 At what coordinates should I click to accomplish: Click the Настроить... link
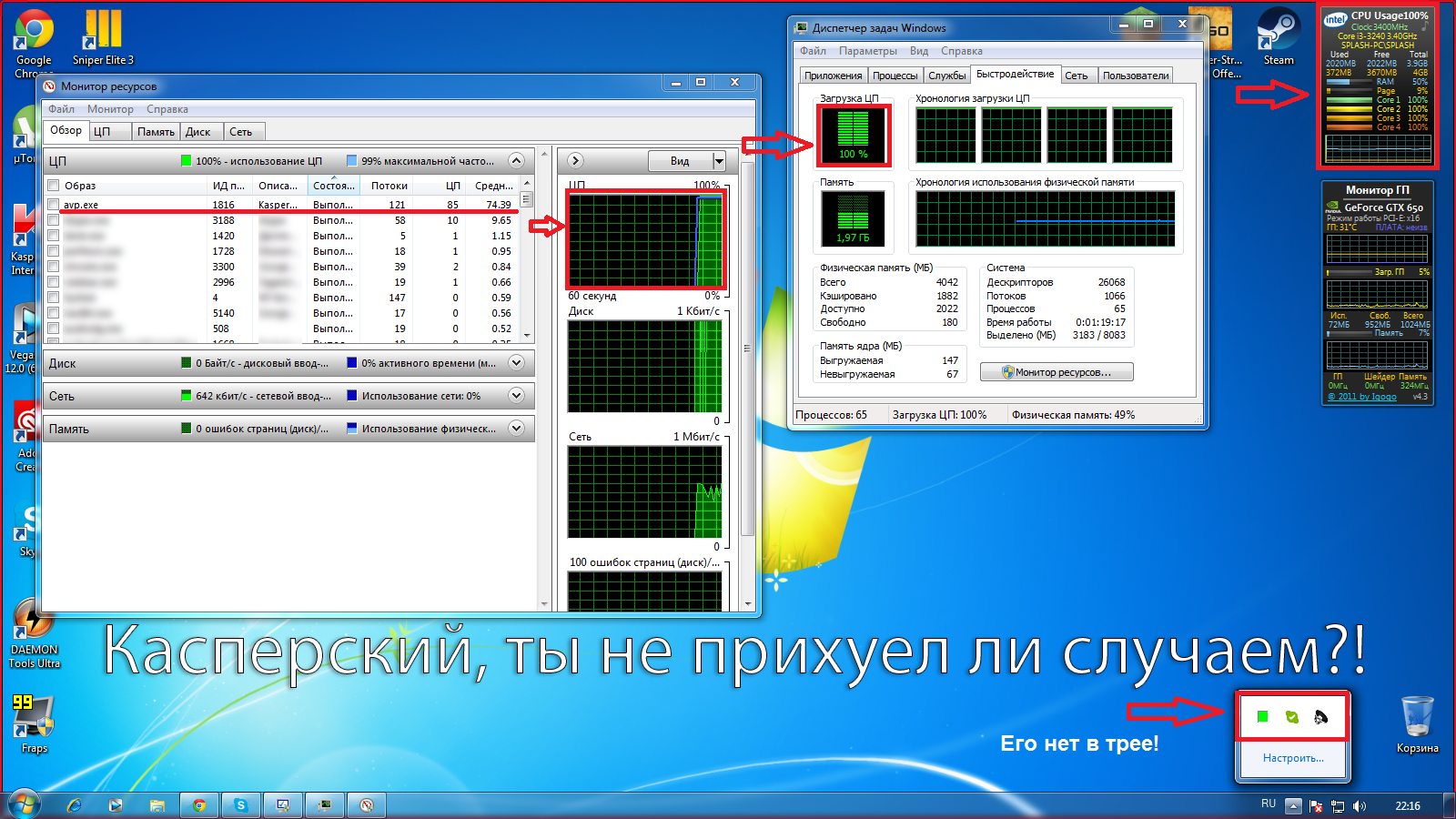pos(1292,758)
